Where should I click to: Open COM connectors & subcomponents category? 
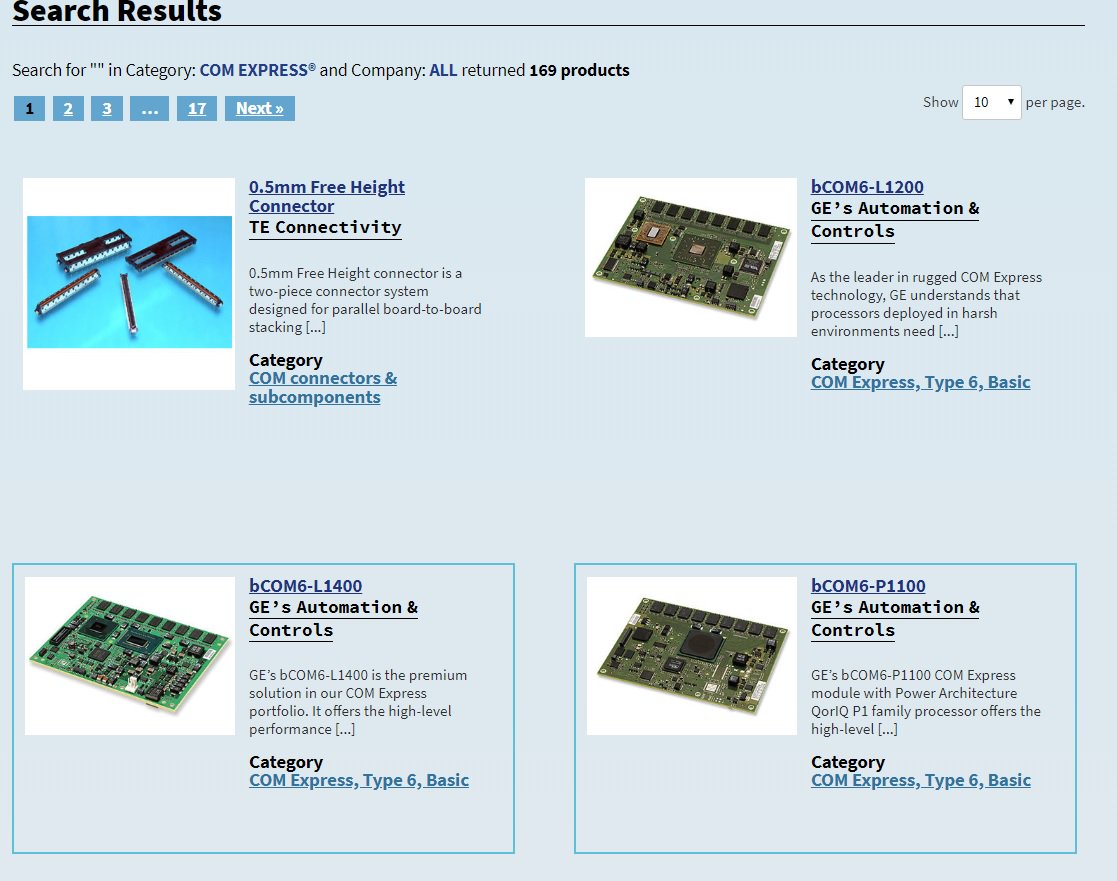(323, 387)
